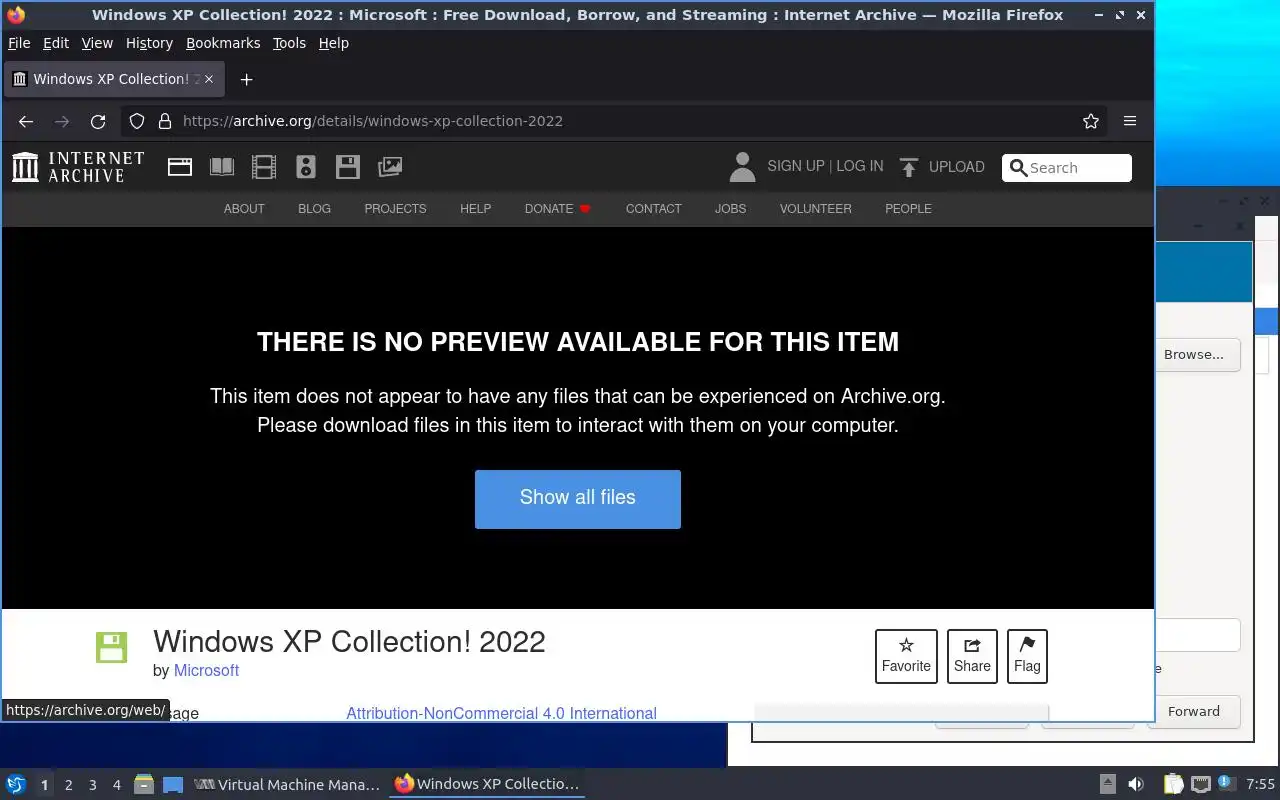Switch to workspace 2 in the taskbar
The width and height of the screenshot is (1280, 800).
coord(68,785)
